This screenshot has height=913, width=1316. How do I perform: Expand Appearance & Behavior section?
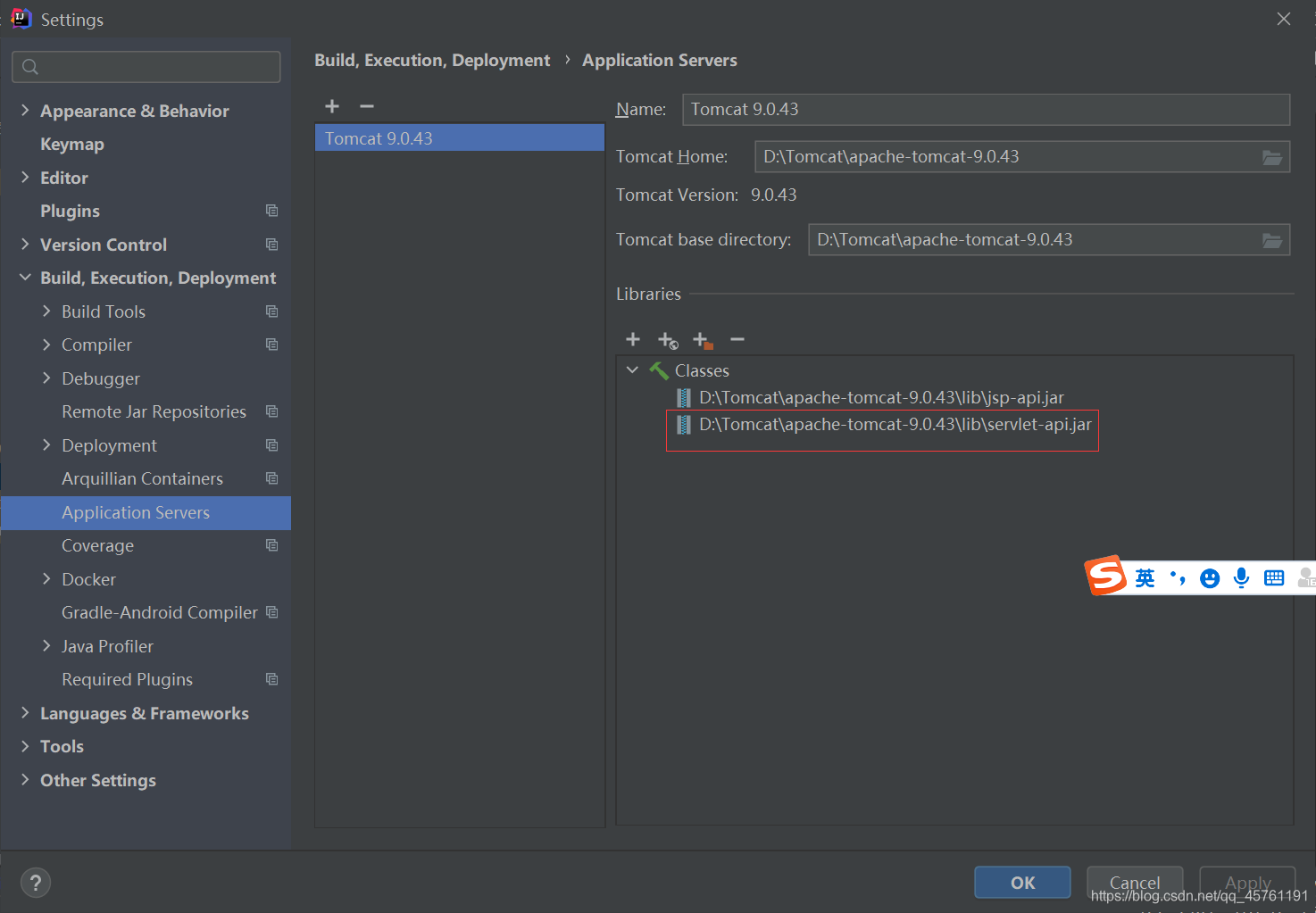(x=25, y=111)
